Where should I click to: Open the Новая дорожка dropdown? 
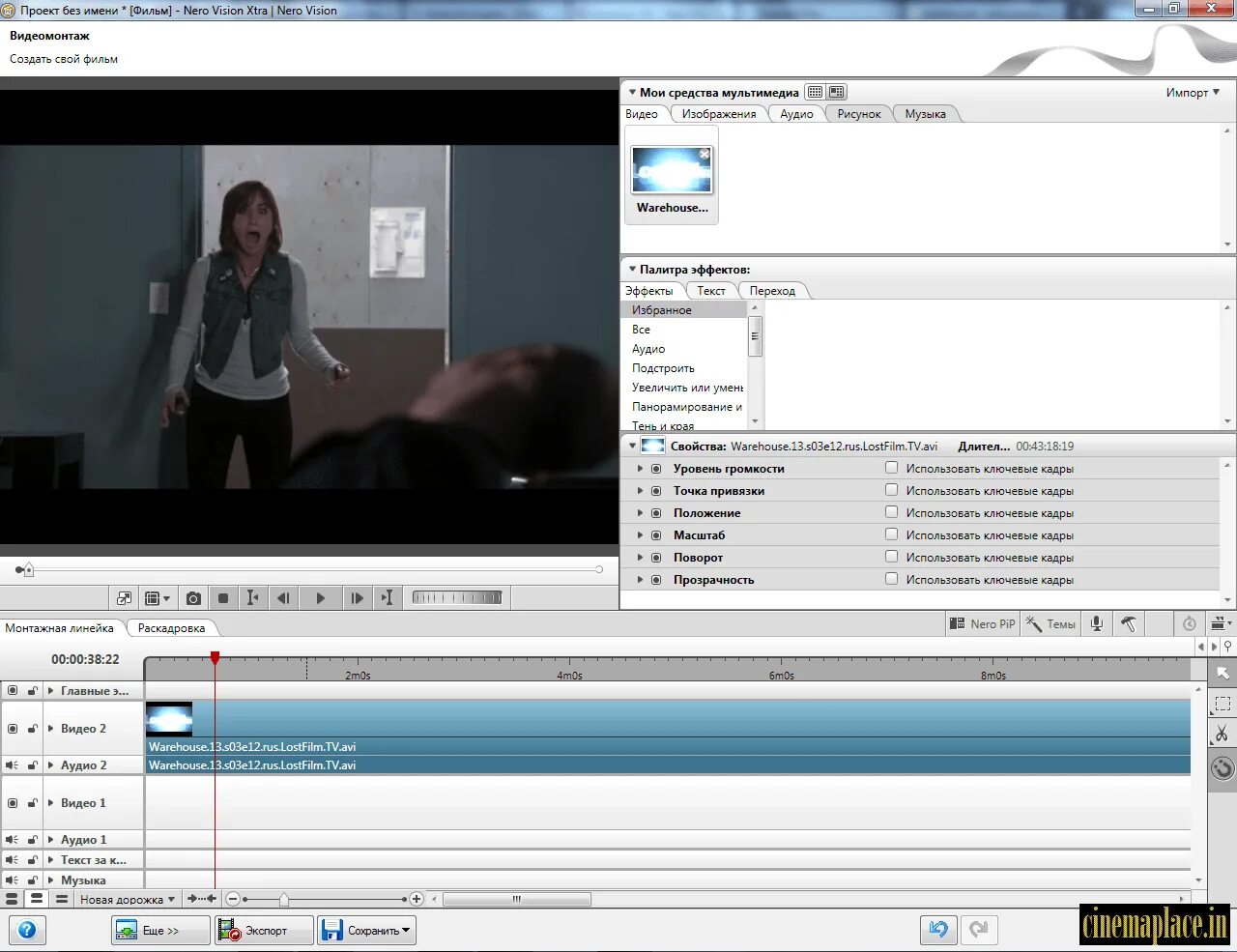(127, 900)
